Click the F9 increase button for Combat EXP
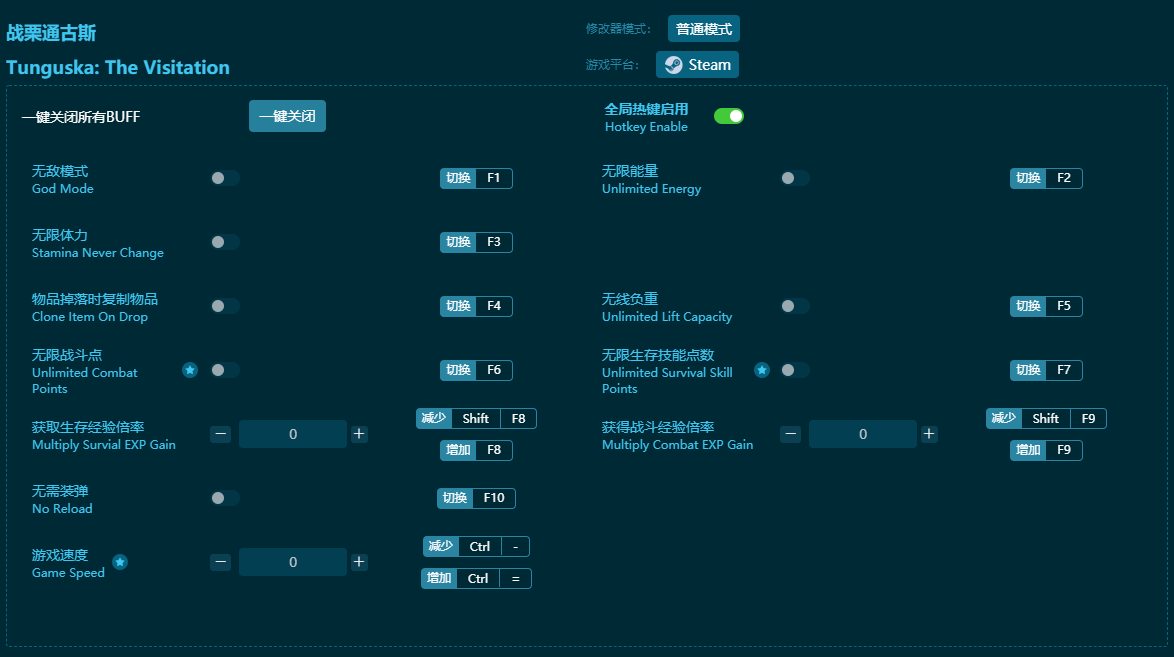The image size is (1174, 657). (1046, 450)
